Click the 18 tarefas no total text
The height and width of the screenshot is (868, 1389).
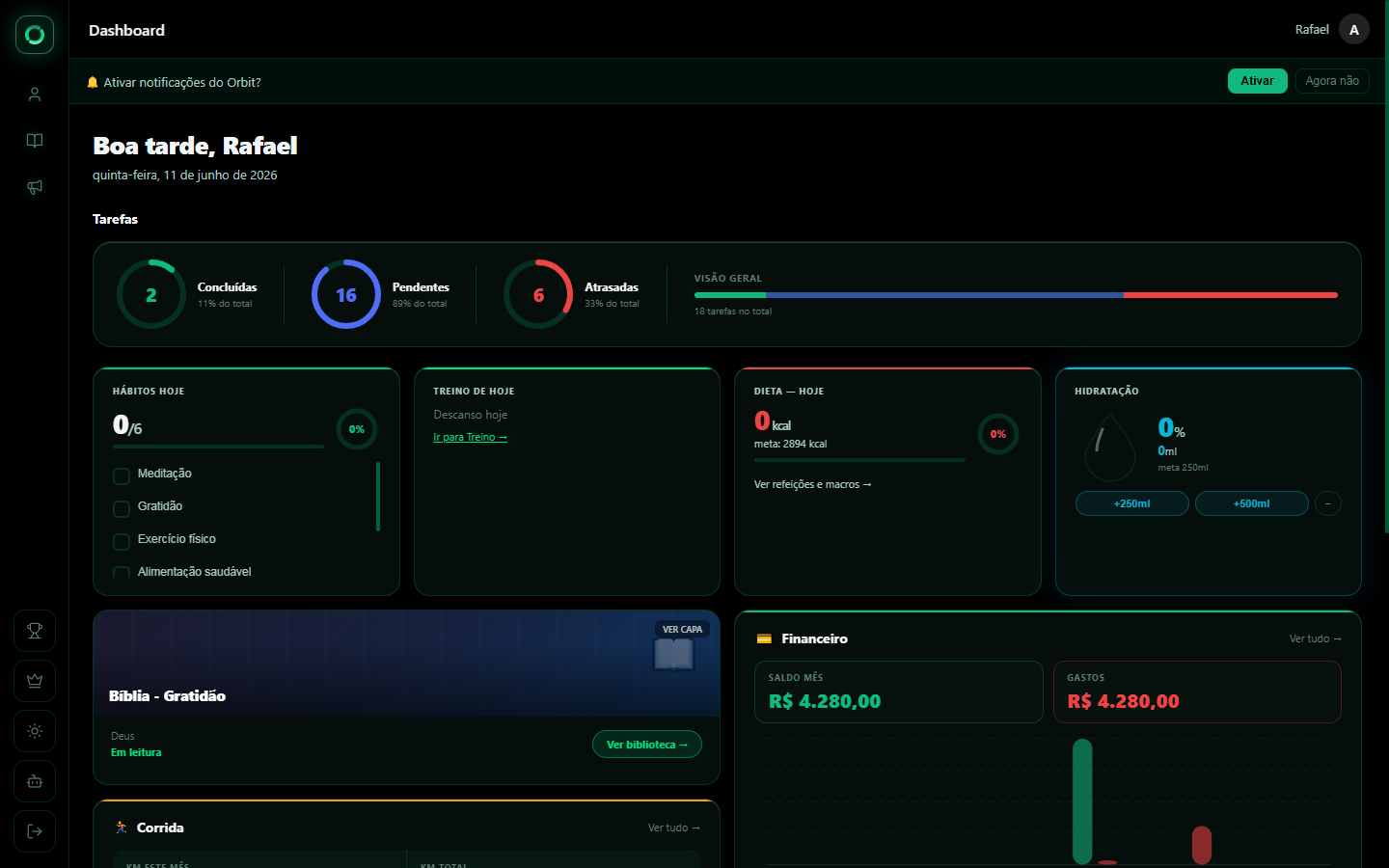coord(733,312)
